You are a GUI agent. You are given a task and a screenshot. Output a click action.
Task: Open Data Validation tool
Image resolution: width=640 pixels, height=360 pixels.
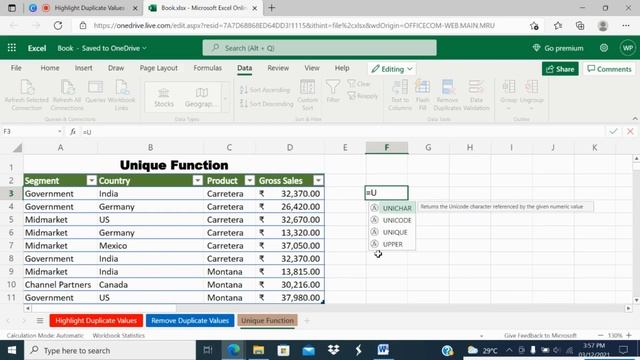tap(476, 95)
